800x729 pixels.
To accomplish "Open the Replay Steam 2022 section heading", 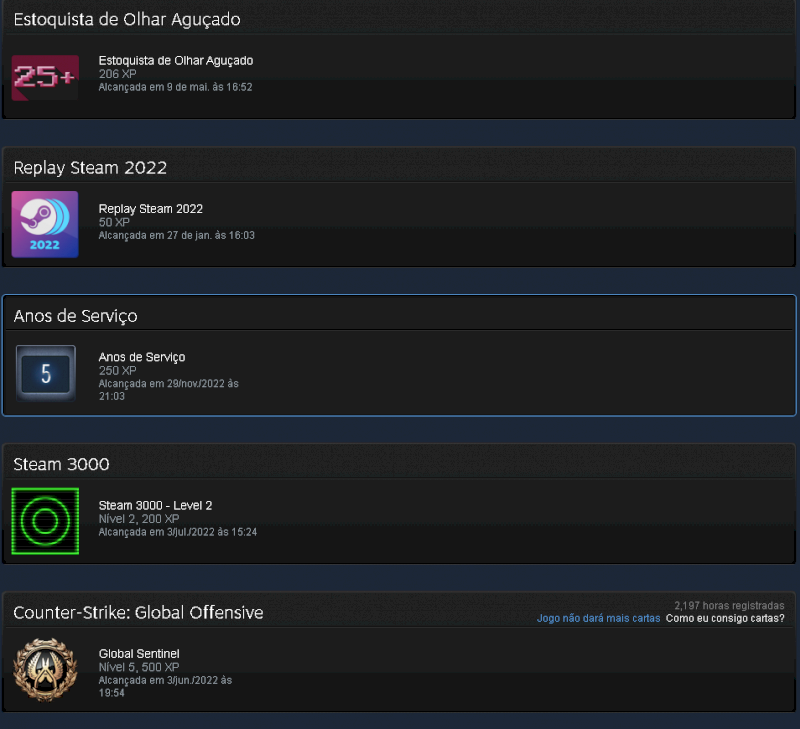I will point(90,167).
